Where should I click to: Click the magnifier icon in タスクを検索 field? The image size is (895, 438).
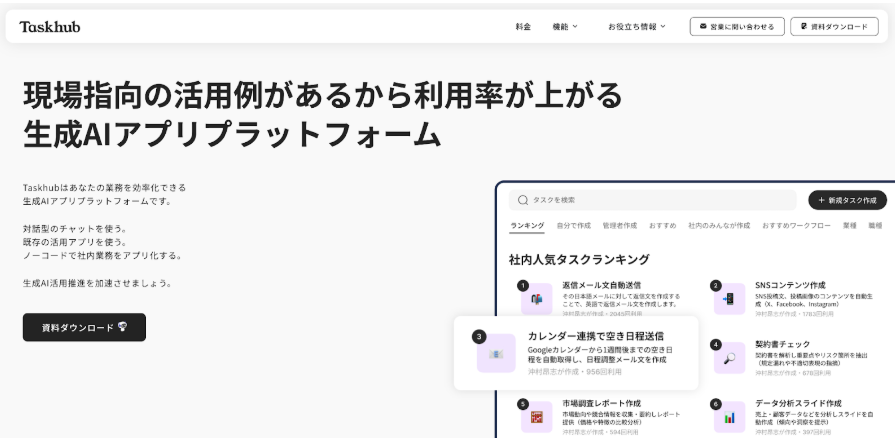pyautogui.click(x=523, y=200)
